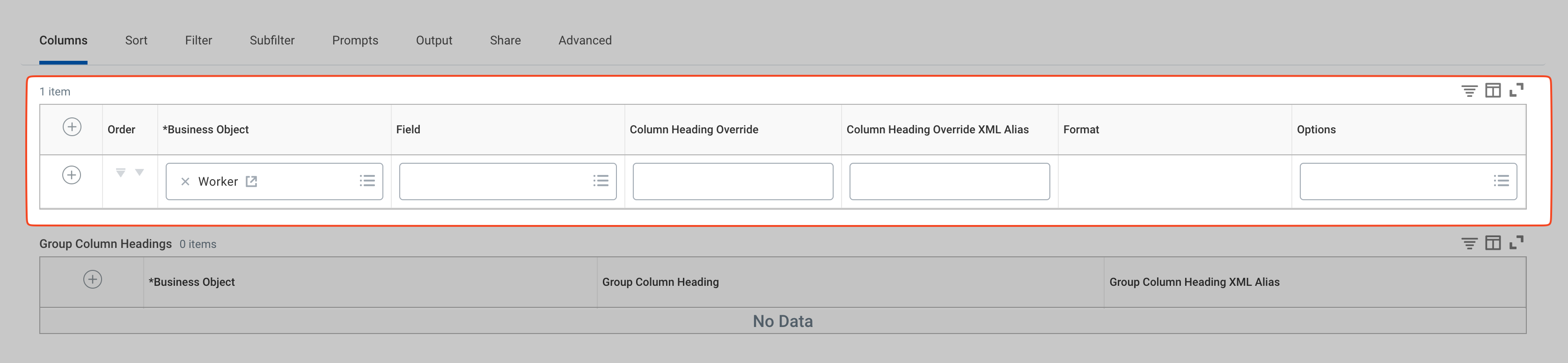1568x363 pixels.
Task: Move the Worker row down one position
Action: (139, 173)
